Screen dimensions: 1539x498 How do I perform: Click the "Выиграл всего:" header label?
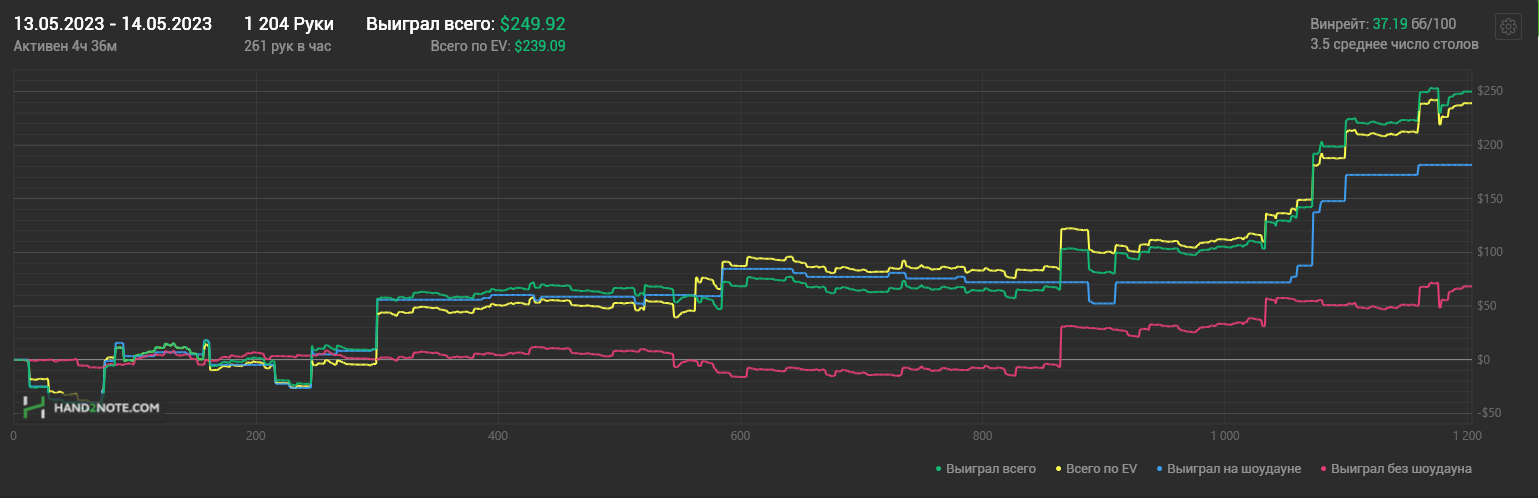[x=430, y=24]
